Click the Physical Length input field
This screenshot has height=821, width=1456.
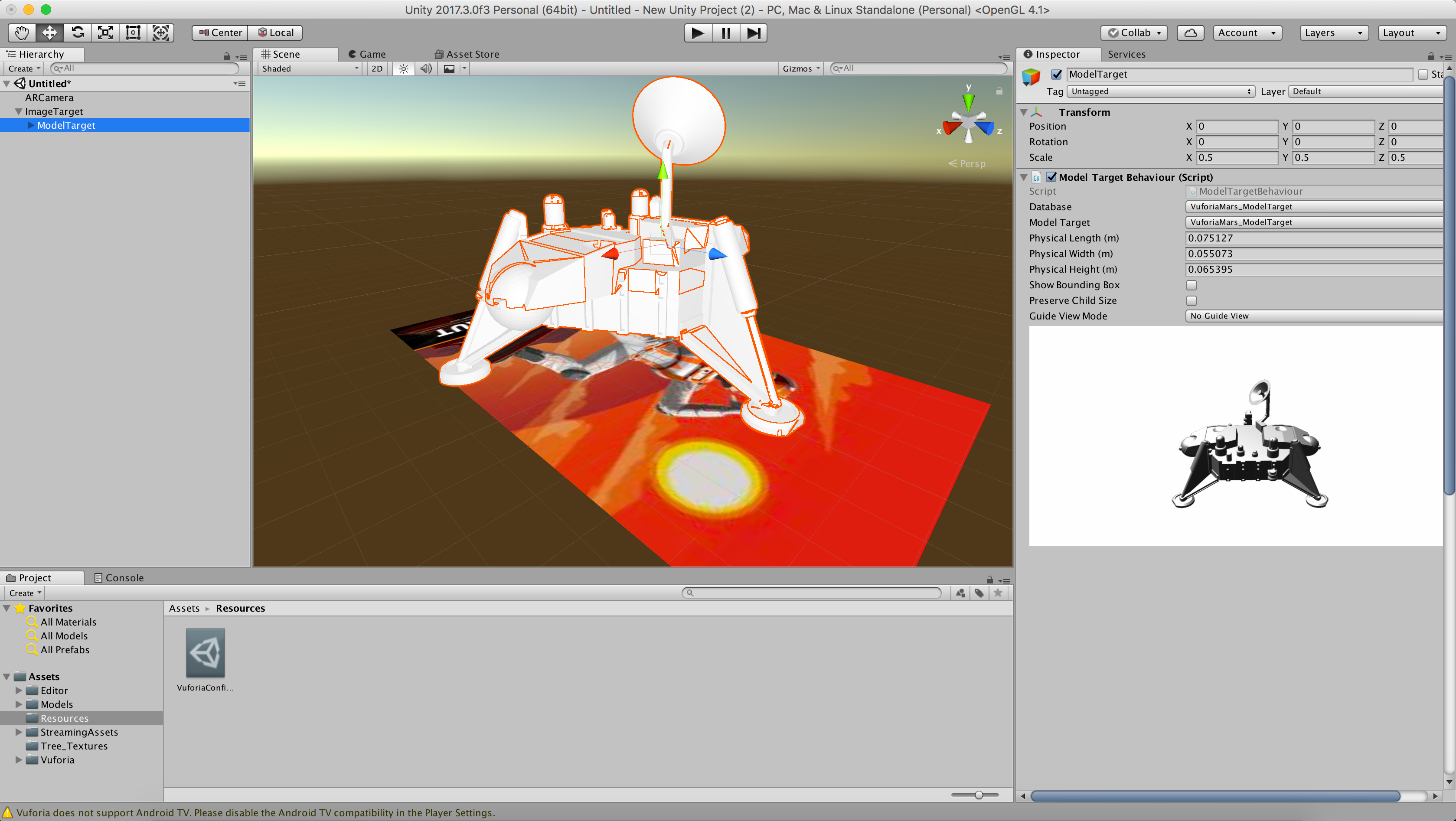click(x=1314, y=238)
